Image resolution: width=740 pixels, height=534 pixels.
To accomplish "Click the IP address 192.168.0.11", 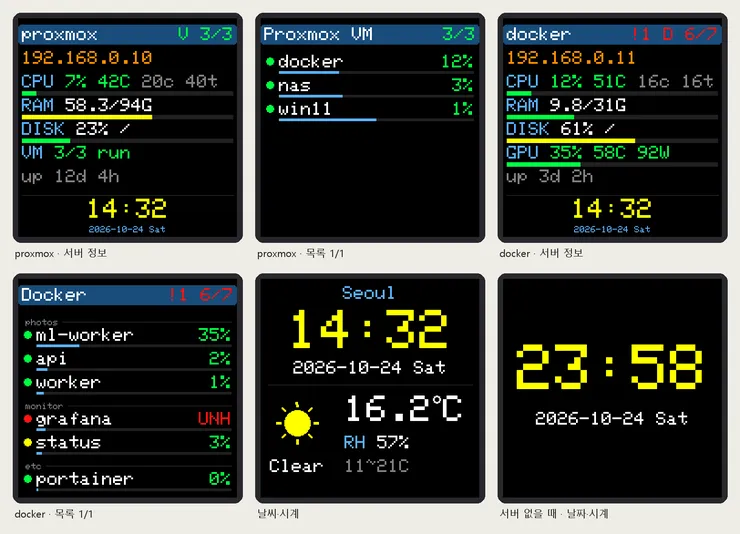I will [571, 58].
